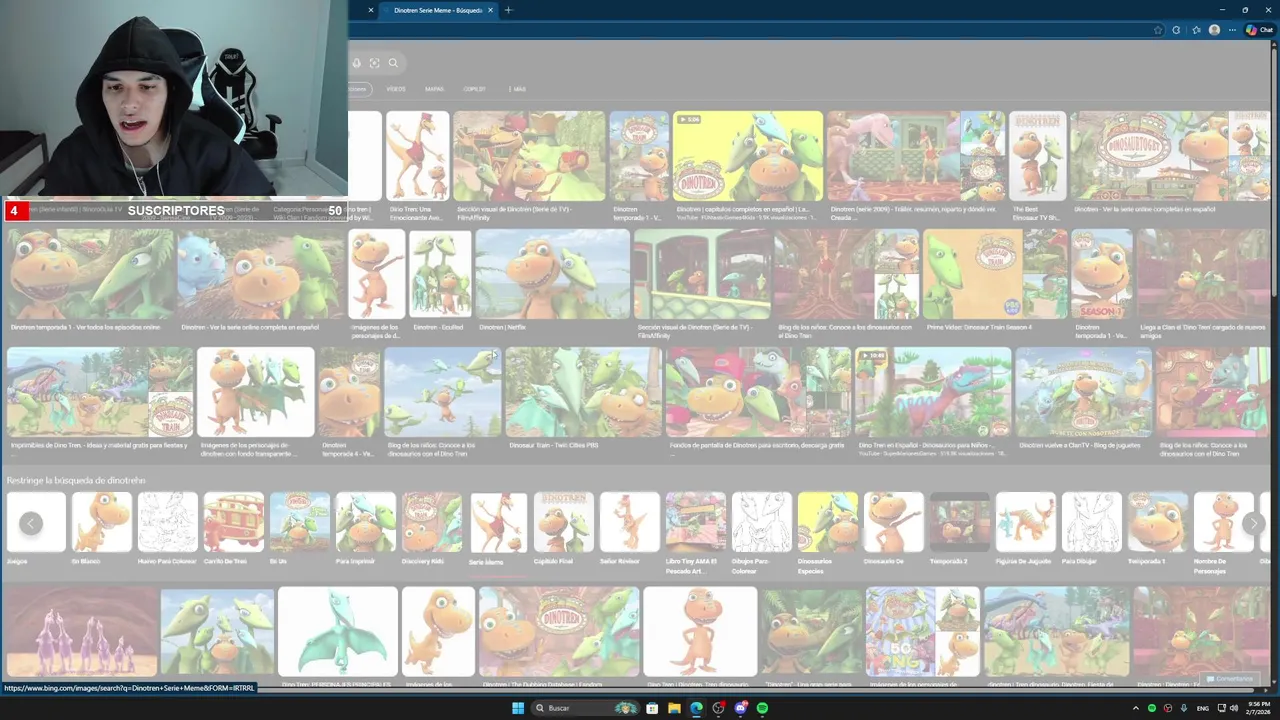This screenshot has height=720, width=1280.
Task: Click the microphone icon in system tray
Action: click(1184, 708)
